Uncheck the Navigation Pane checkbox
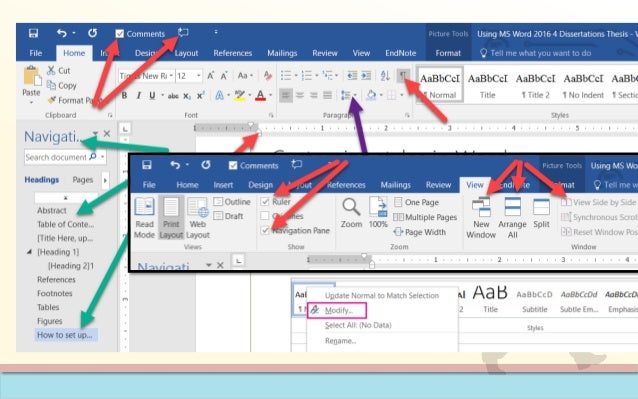 (265, 231)
